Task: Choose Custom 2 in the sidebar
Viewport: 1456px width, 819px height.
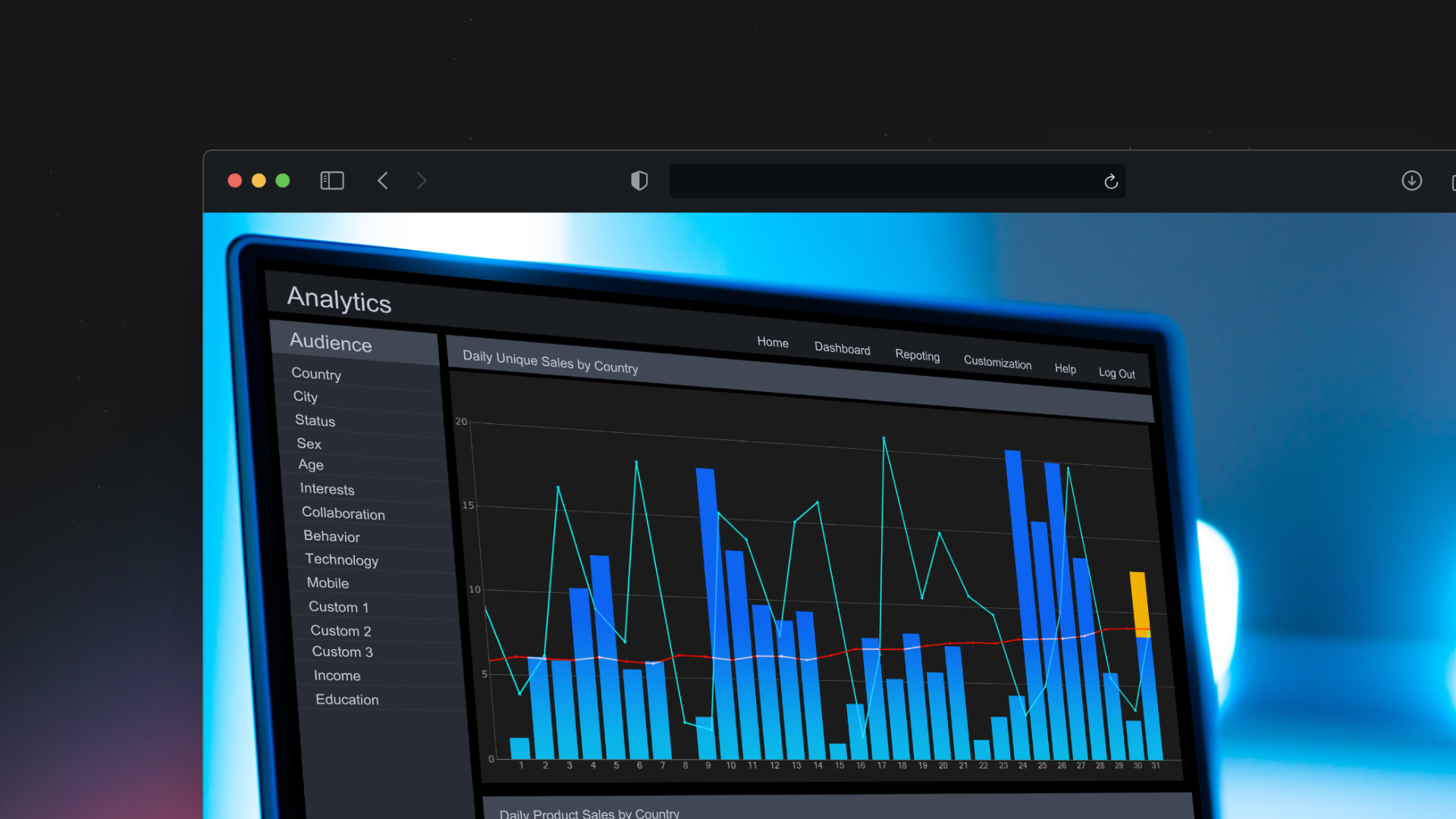Action: coord(340,631)
